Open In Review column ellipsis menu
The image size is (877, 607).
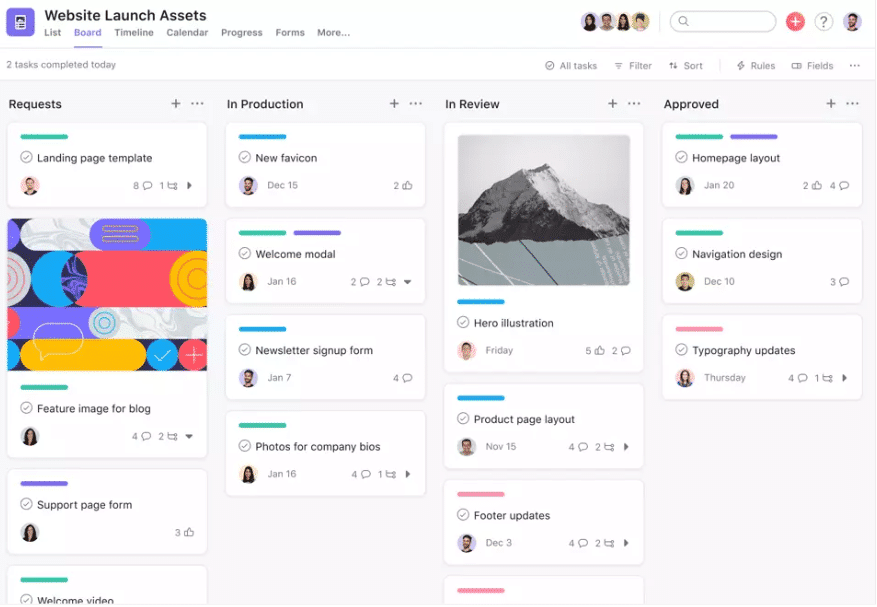[x=634, y=104]
